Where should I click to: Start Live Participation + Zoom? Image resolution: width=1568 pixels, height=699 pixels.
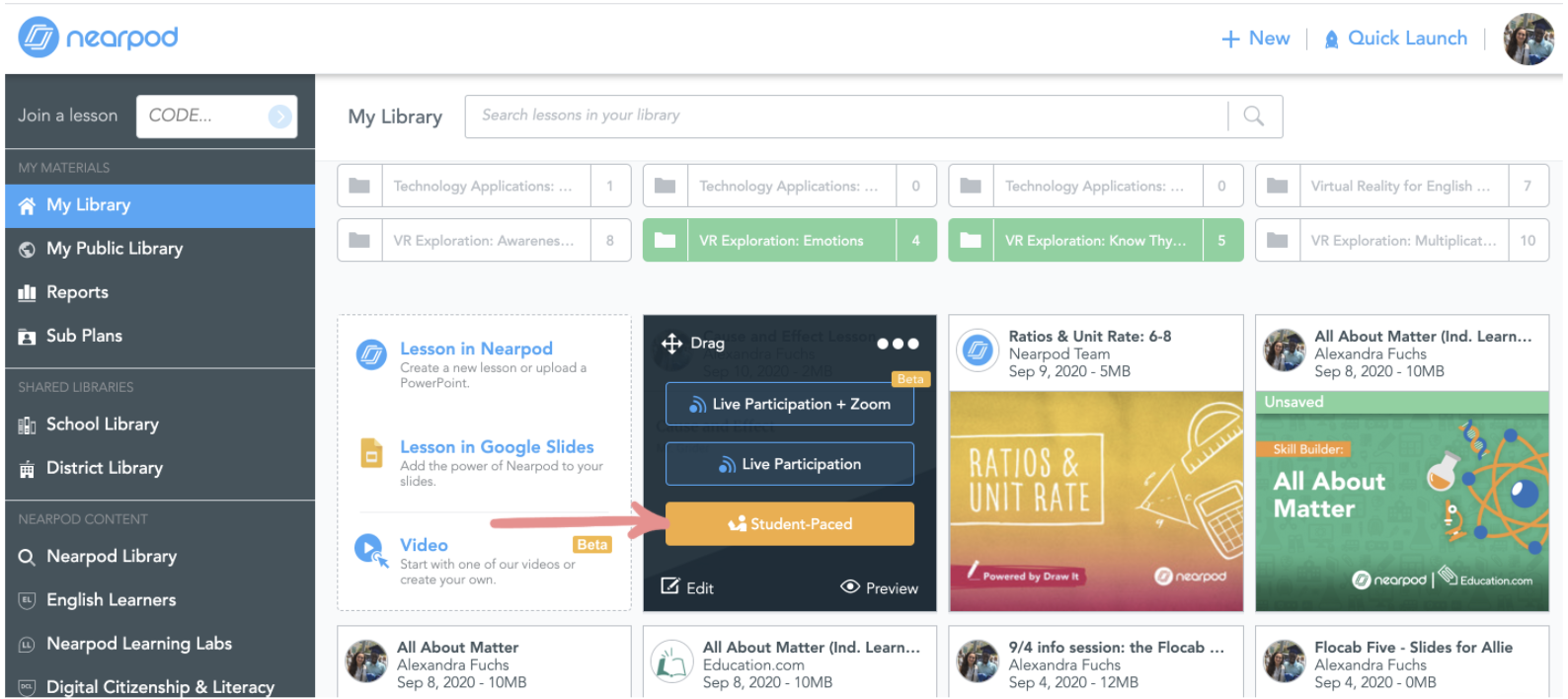pyautogui.click(x=789, y=404)
